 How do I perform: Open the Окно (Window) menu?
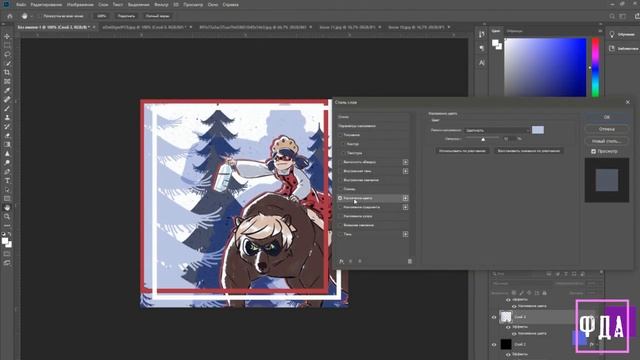213,5
